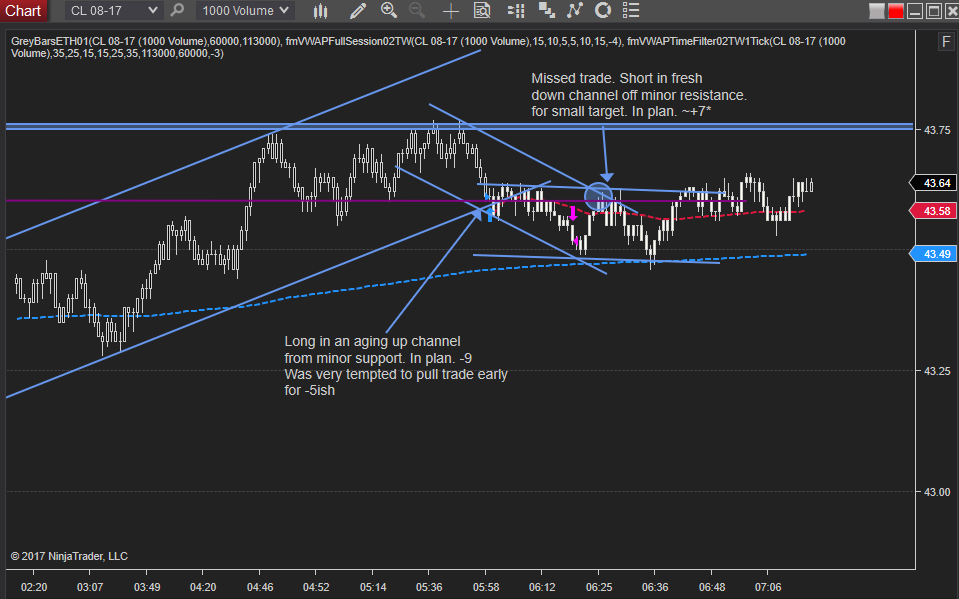This screenshot has width=959, height=599.
Task: Click the red link window square
Action: (x=895, y=11)
